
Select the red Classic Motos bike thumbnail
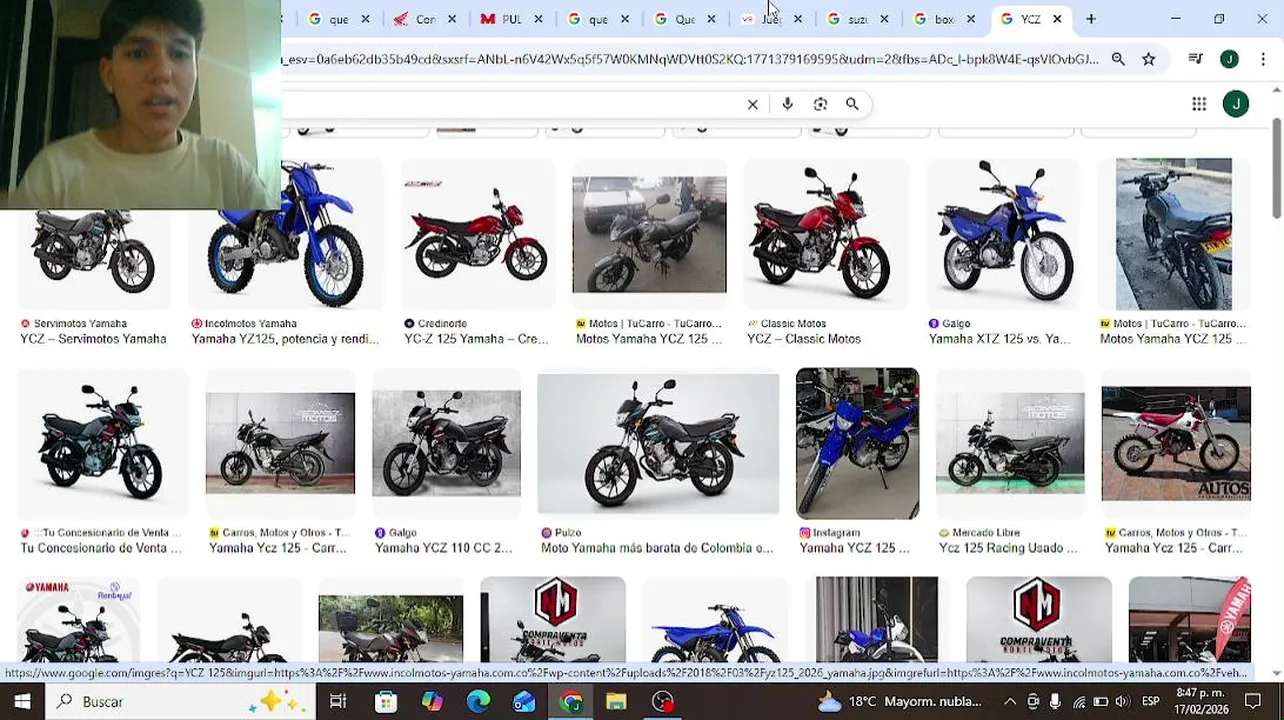point(826,235)
